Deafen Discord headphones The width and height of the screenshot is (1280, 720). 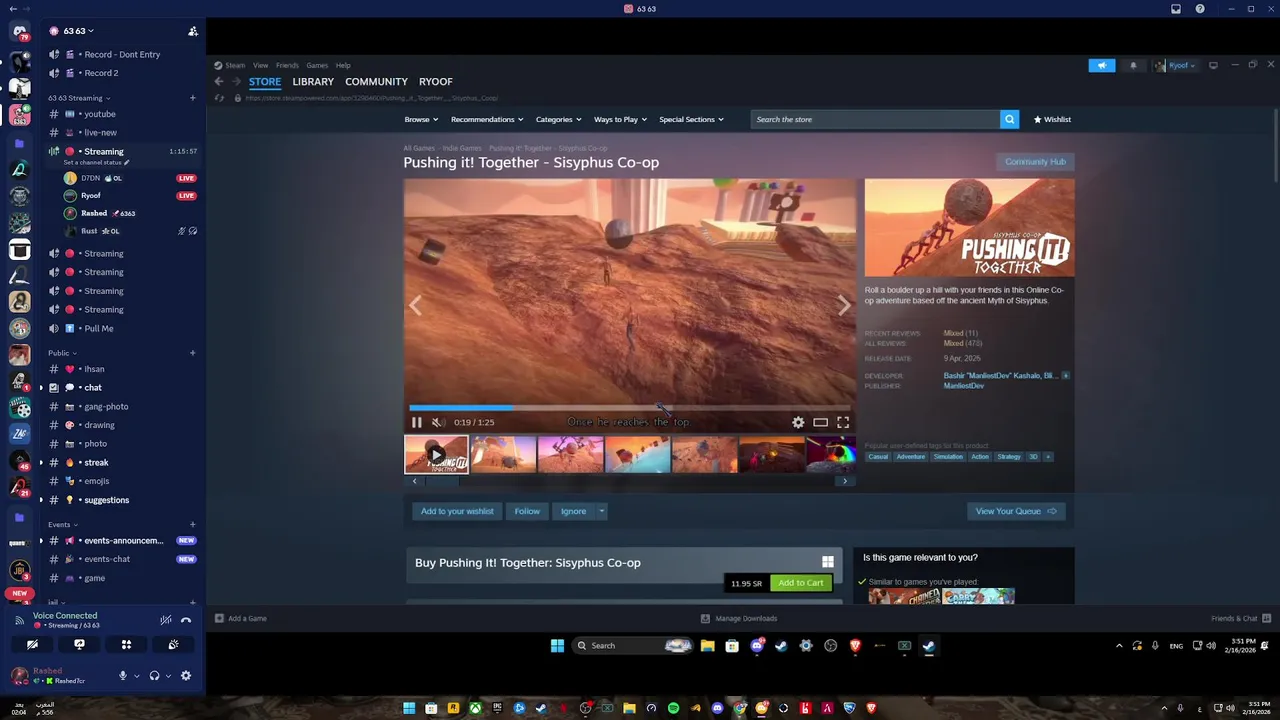(x=154, y=676)
